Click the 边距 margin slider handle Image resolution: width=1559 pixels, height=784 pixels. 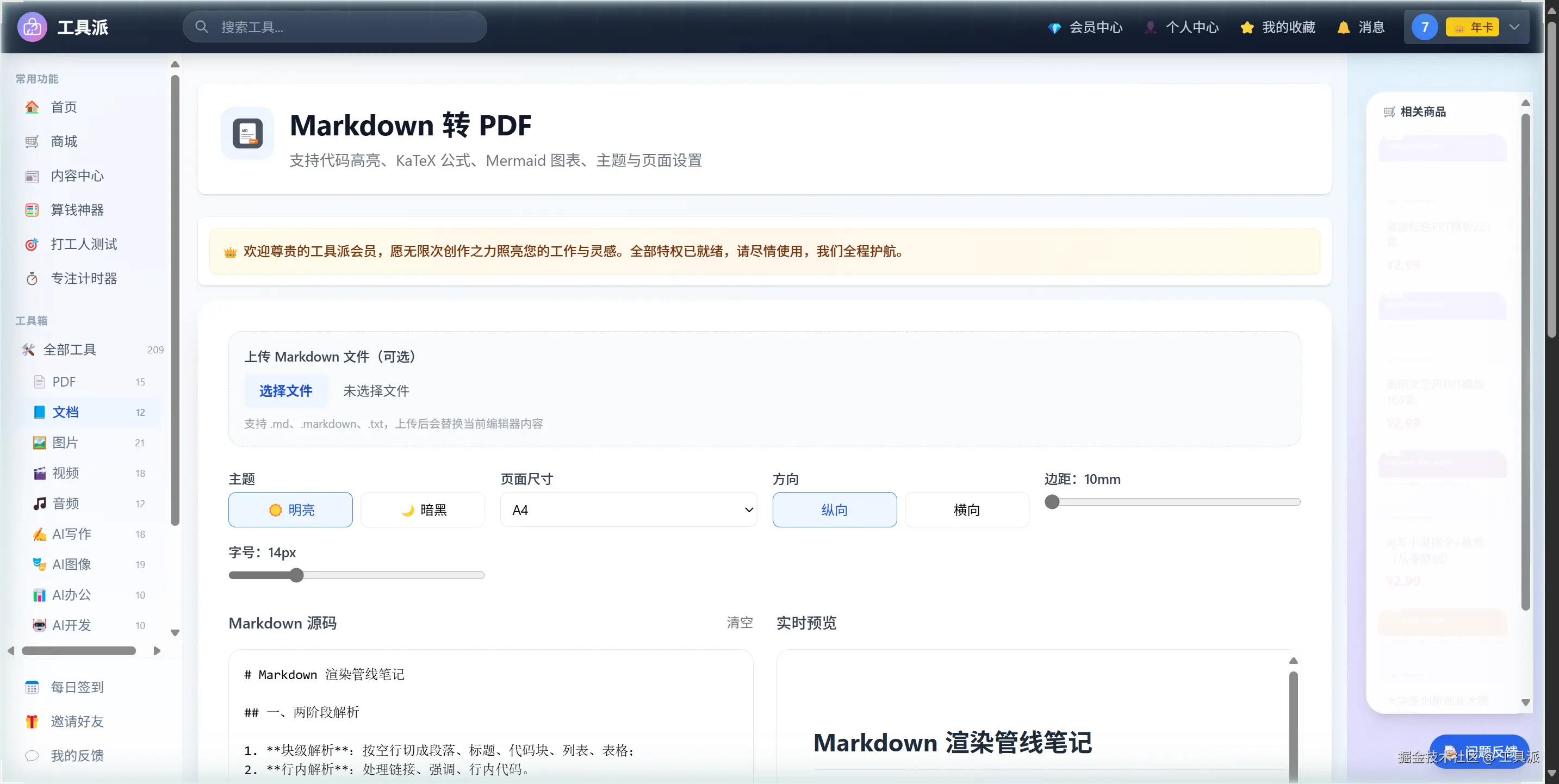pyautogui.click(x=1052, y=502)
